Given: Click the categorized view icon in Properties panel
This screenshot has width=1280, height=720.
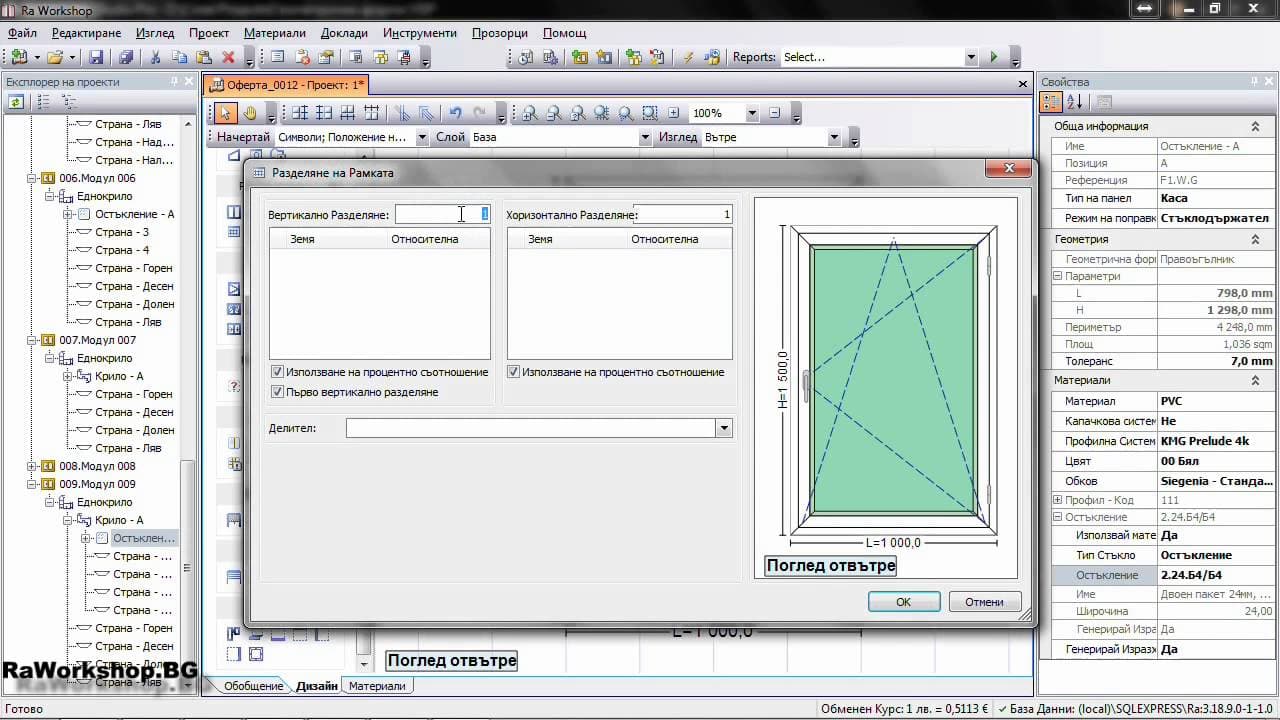Looking at the screenshot, I should click(x=1051, y=102).
